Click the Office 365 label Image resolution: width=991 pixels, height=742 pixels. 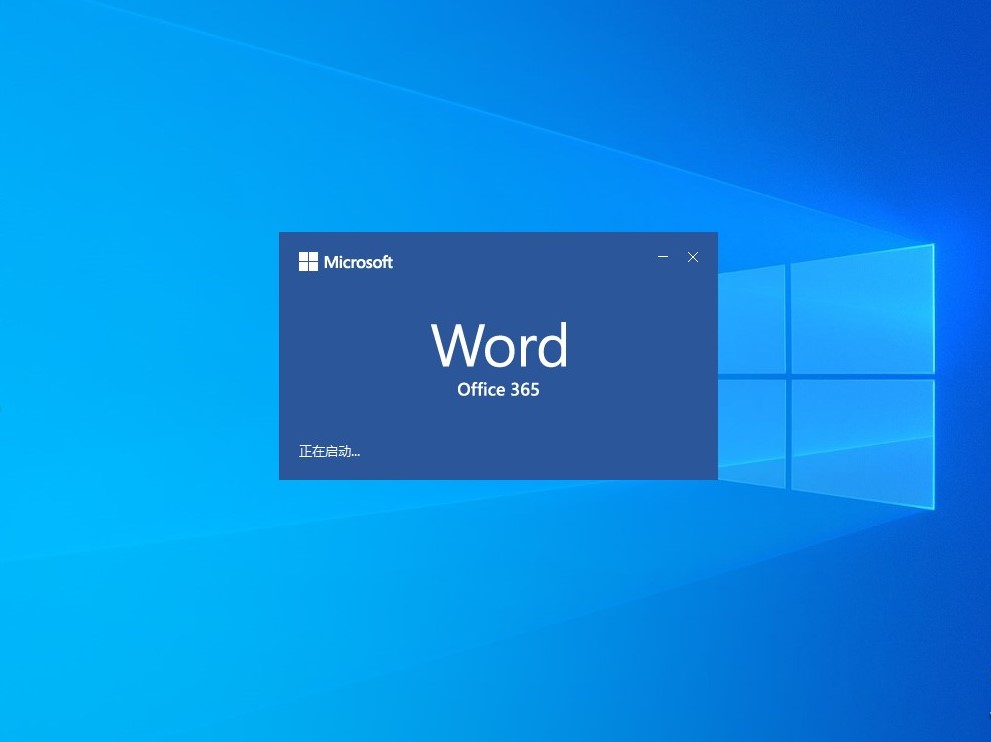498,389
